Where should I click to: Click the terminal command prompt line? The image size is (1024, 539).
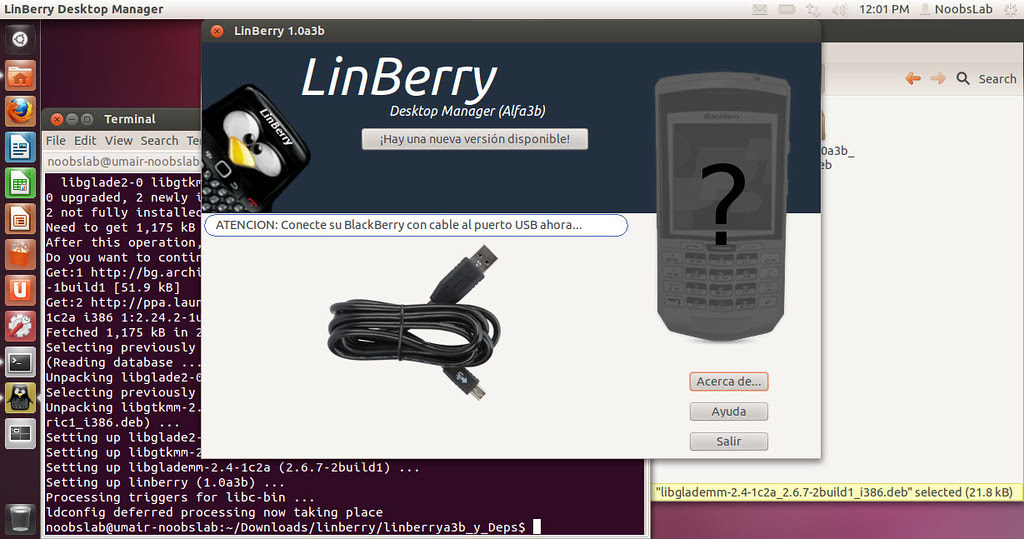pyautogui.click(x=293, y=527)
